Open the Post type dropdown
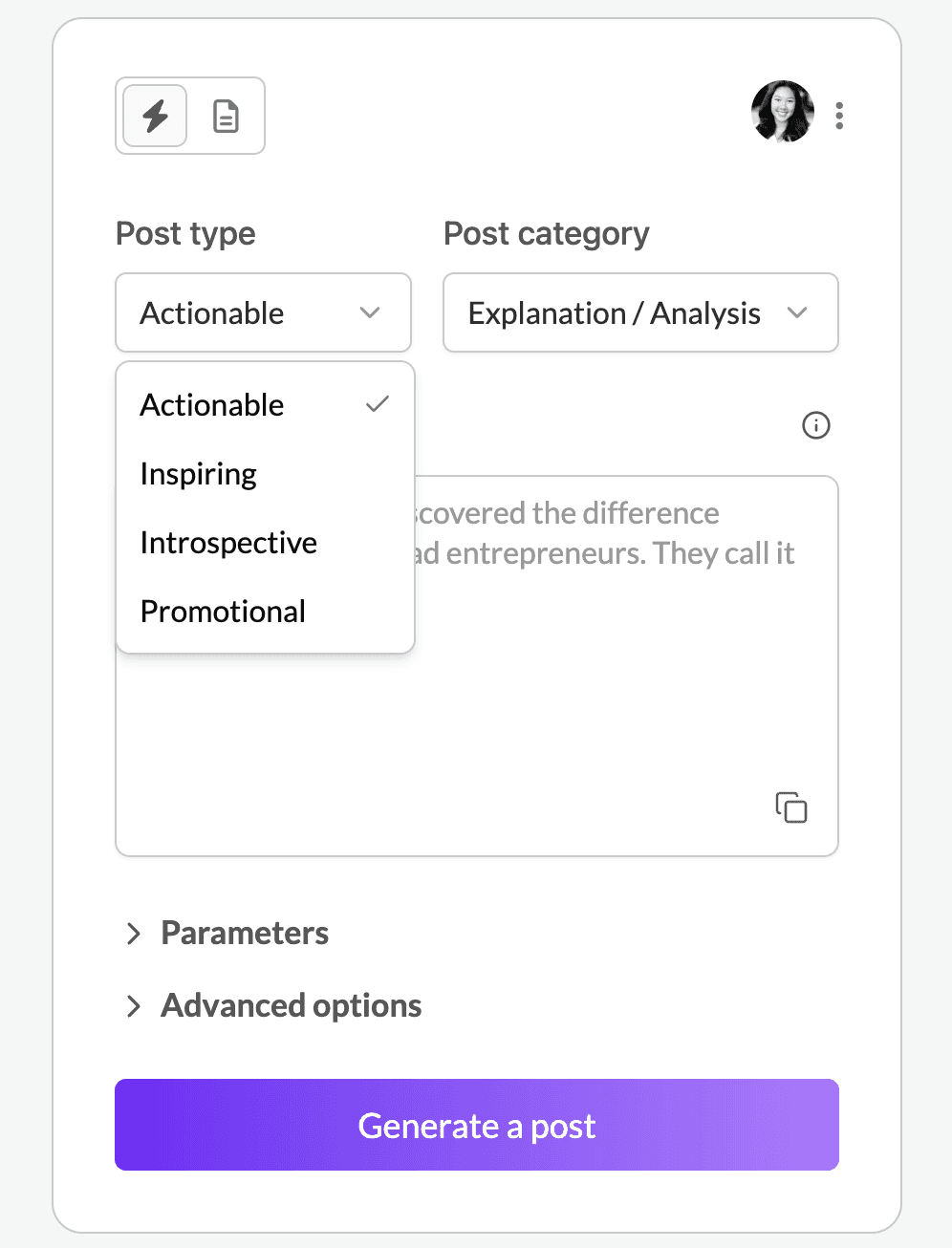Viewport: 952px width, 1248px height. [263, 312]
